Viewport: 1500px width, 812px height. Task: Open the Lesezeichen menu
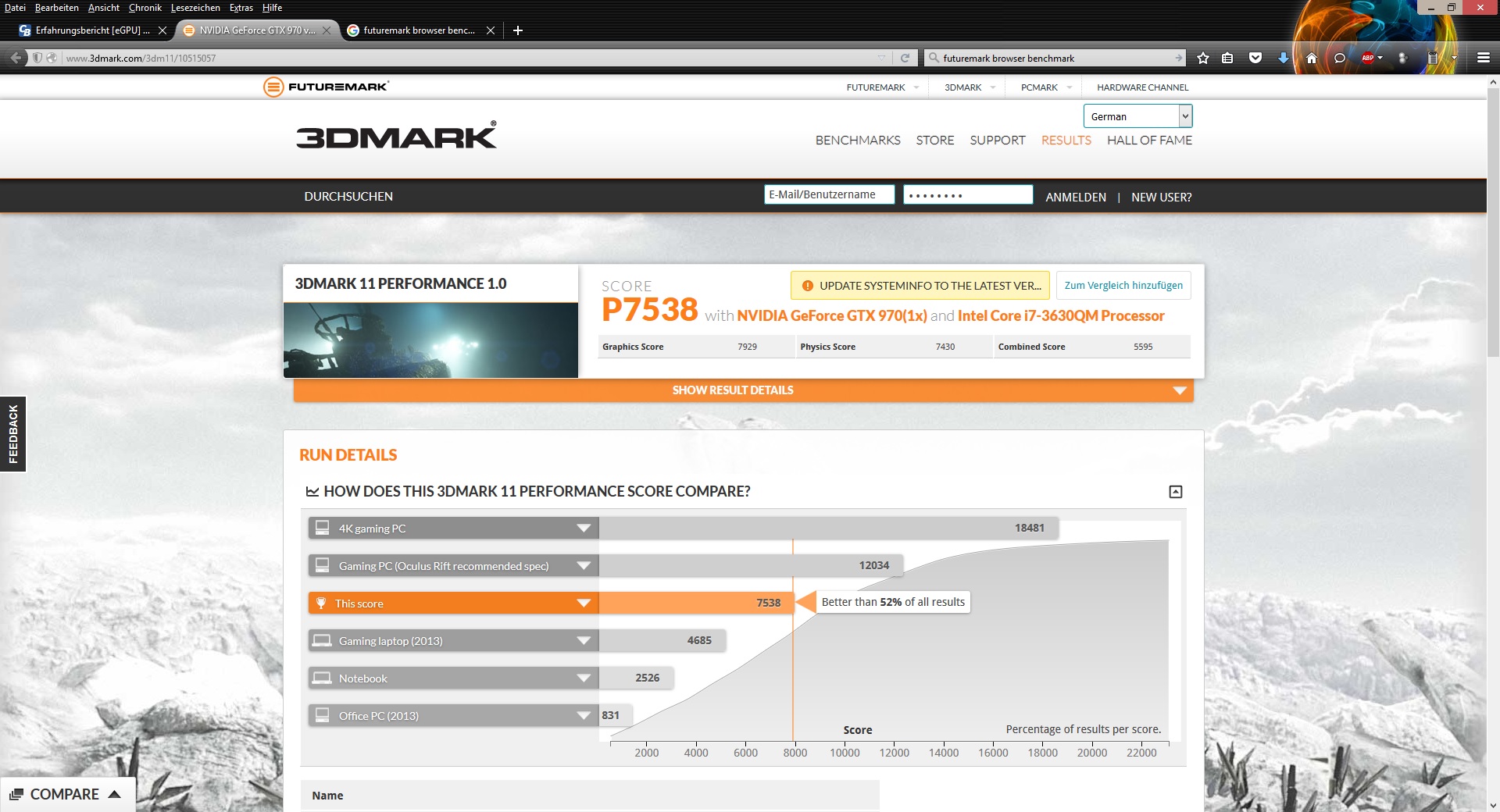[x=195, y=8]
